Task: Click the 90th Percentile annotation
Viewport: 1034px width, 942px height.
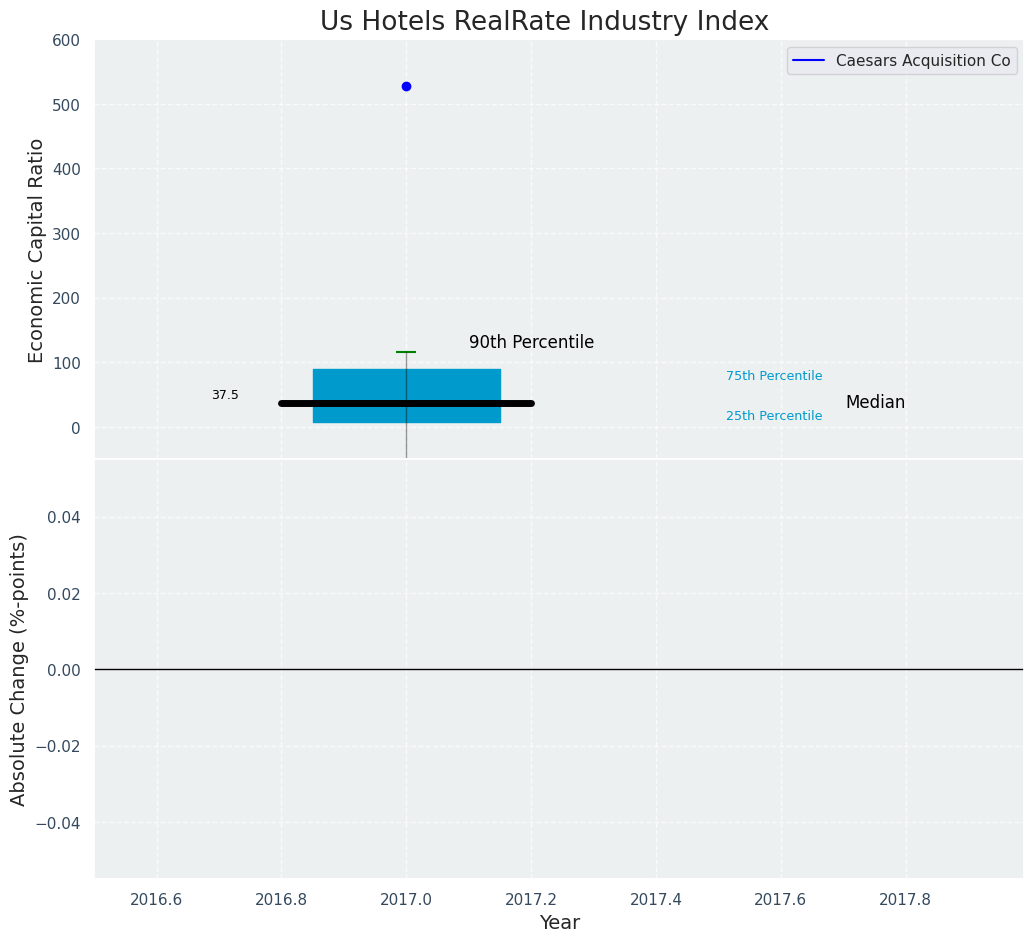Action: point(531,342)
